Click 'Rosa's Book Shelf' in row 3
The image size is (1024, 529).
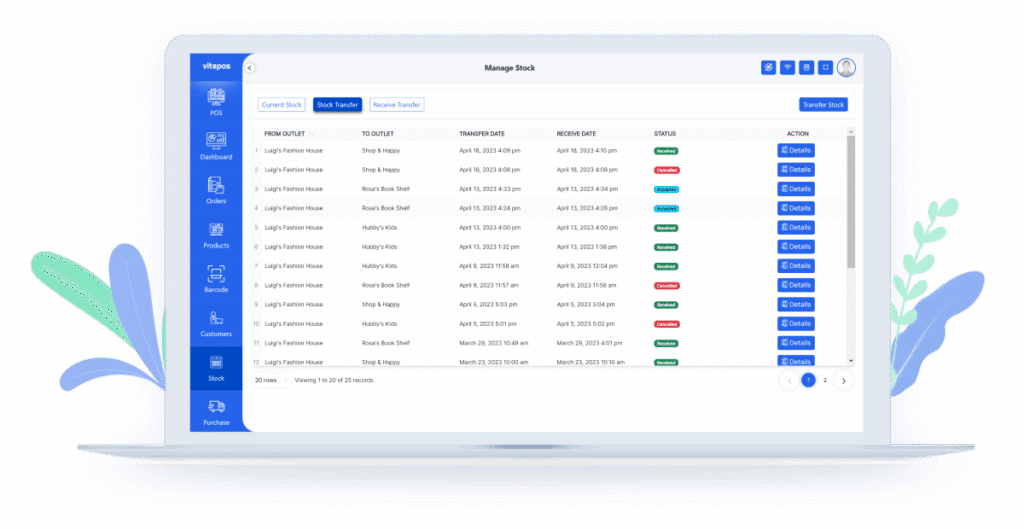pos(386,189)
